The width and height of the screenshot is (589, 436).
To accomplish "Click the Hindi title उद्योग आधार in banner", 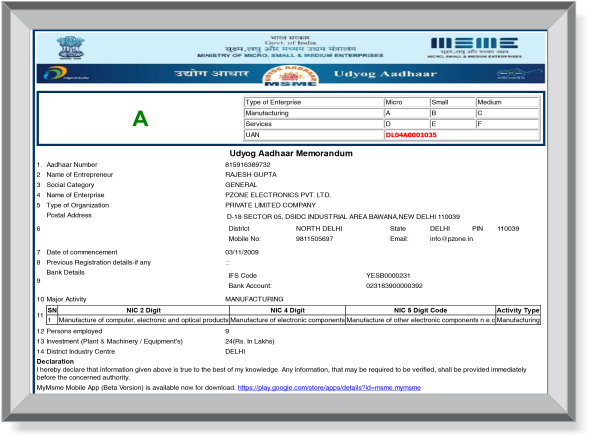I will pos(211,73).
